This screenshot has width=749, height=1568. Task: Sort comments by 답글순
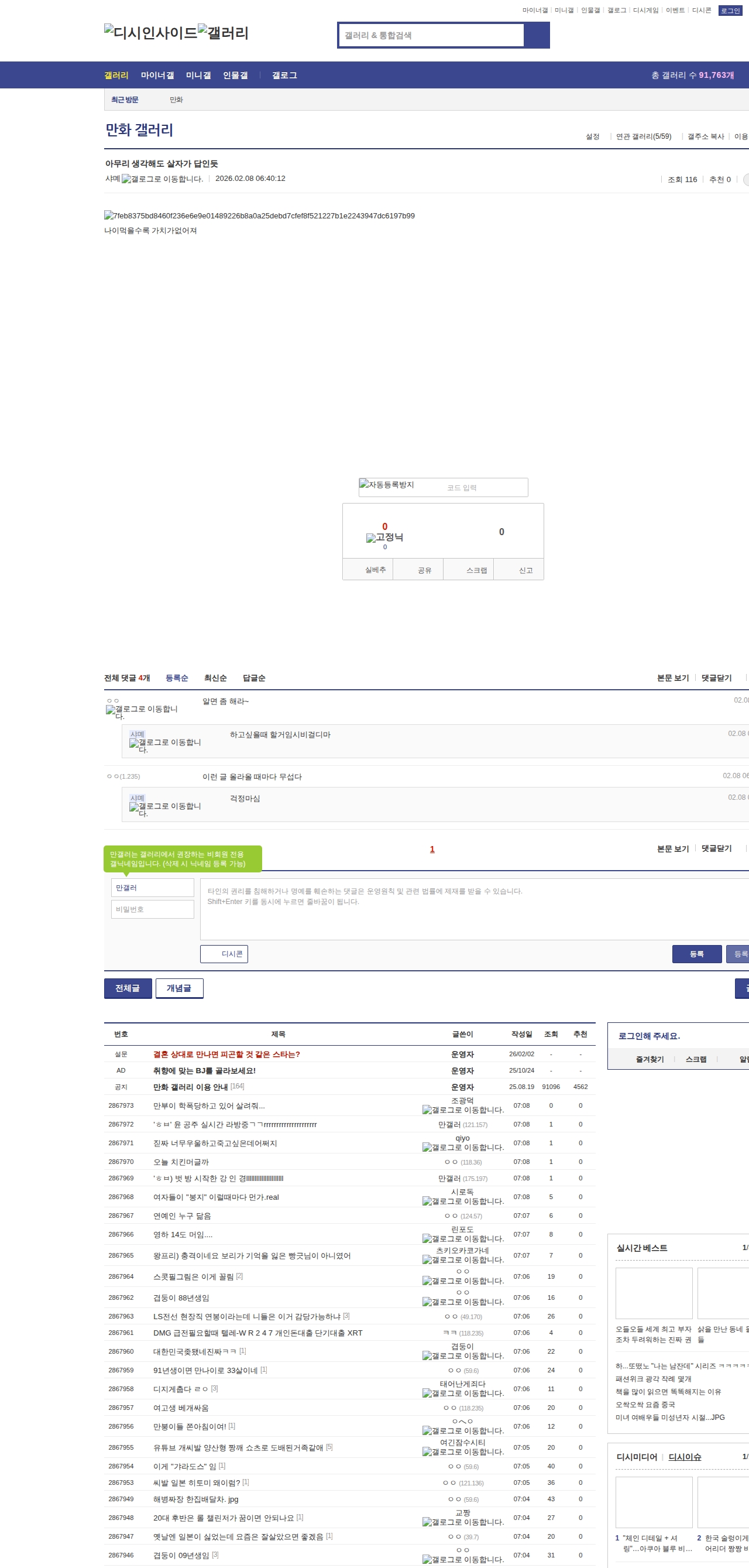[x=254, y=678]
